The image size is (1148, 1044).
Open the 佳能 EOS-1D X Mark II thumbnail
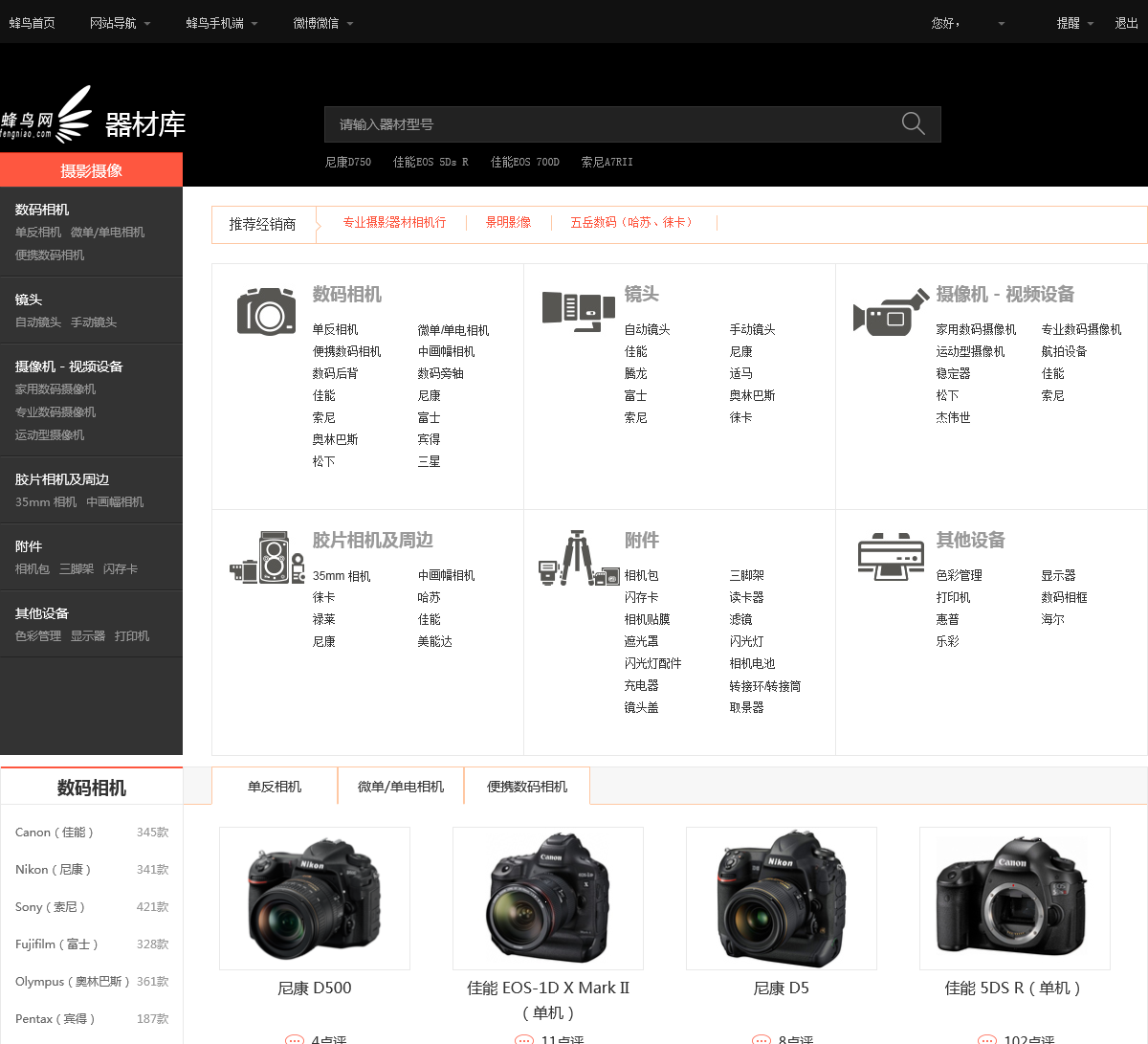click(x=548, y=899)
